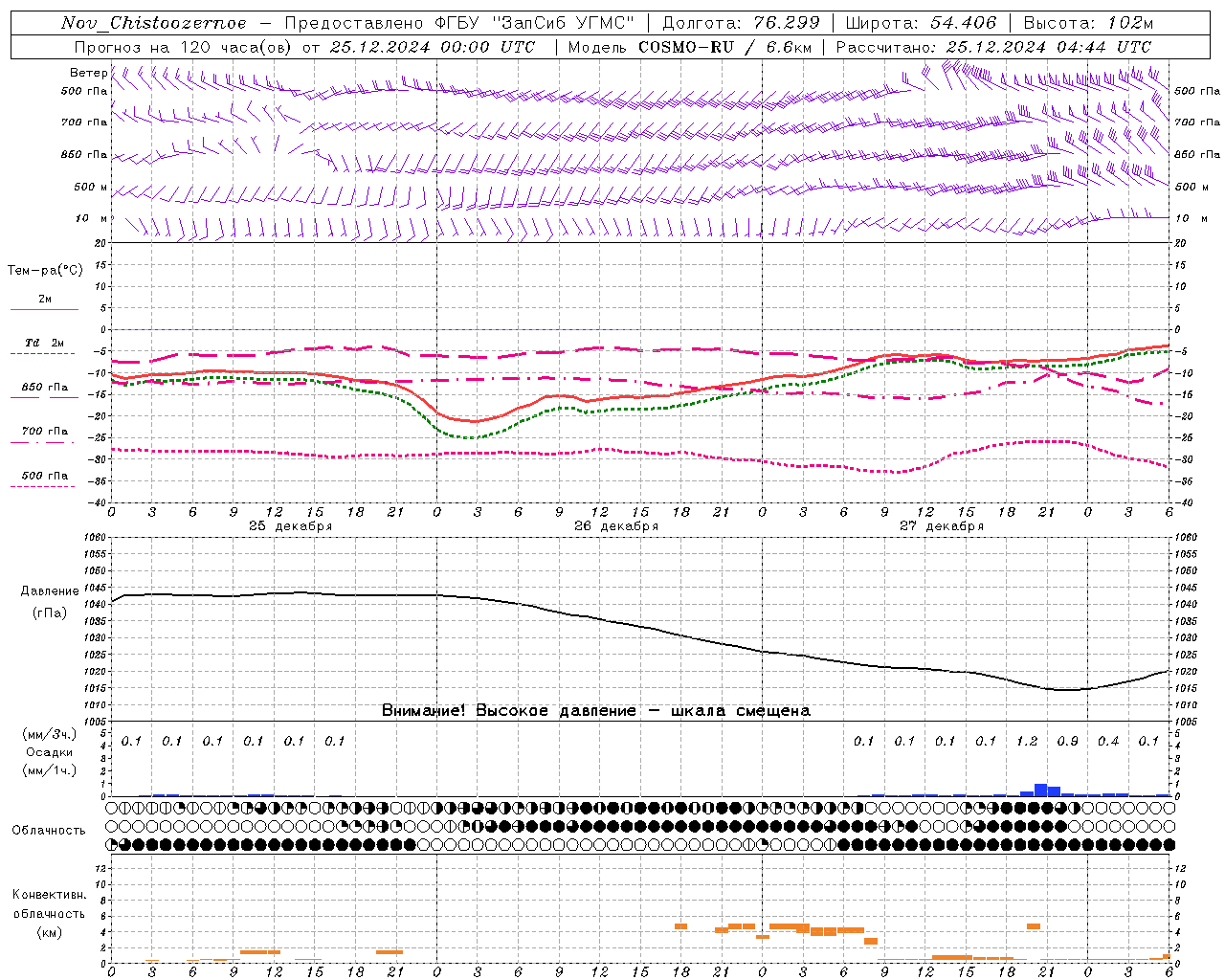
Task: Click the '(мм/3ч.)' unit label
Action: tap(49, 735)
